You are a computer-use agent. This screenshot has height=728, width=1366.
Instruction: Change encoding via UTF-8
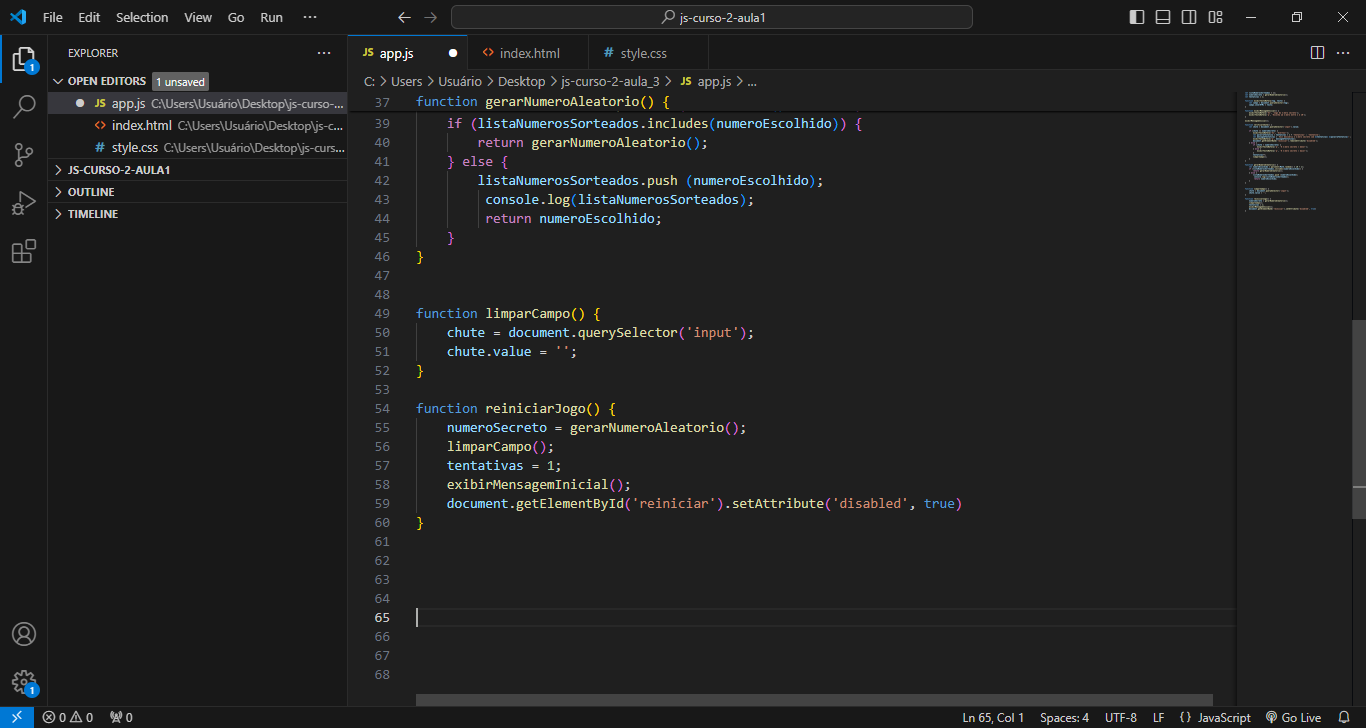[x=1120, y=717]
